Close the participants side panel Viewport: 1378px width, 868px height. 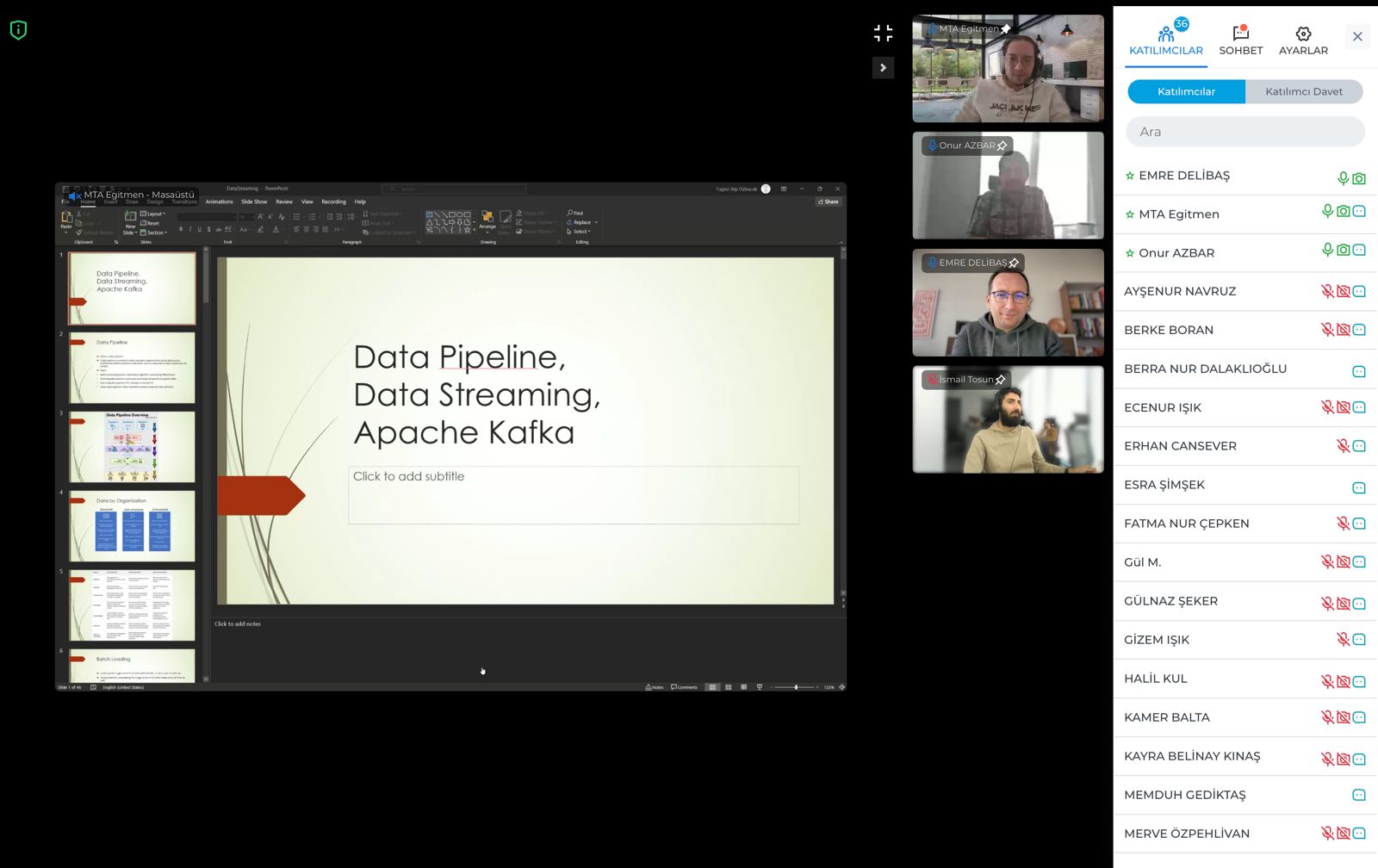[1356, 36]
